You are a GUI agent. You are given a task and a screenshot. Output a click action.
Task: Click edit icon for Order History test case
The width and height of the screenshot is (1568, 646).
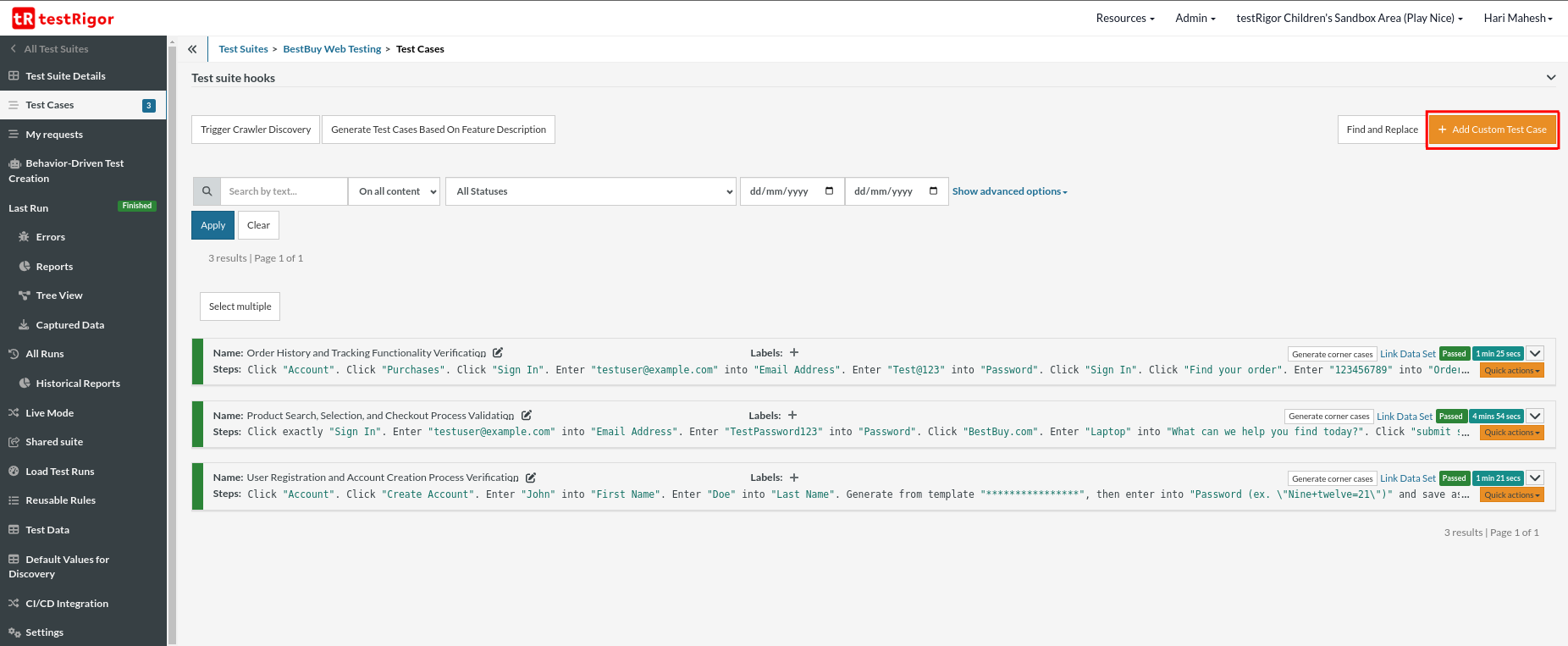(498, 353)
